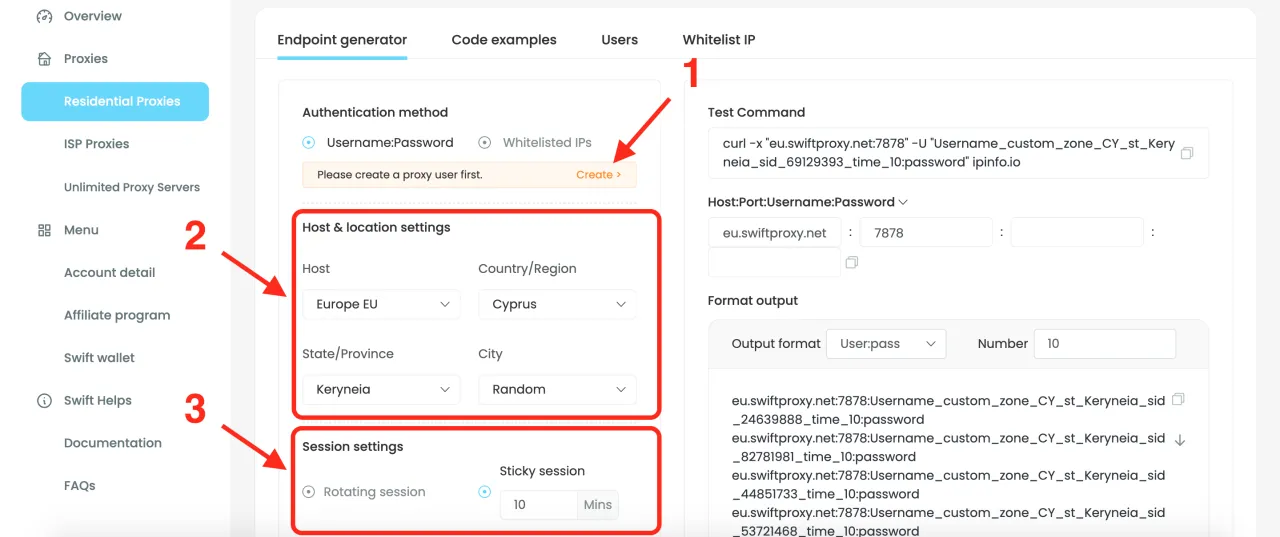Download the generated proxy list
Screen dimensions: 1280x537
(x=1179, y=439)
